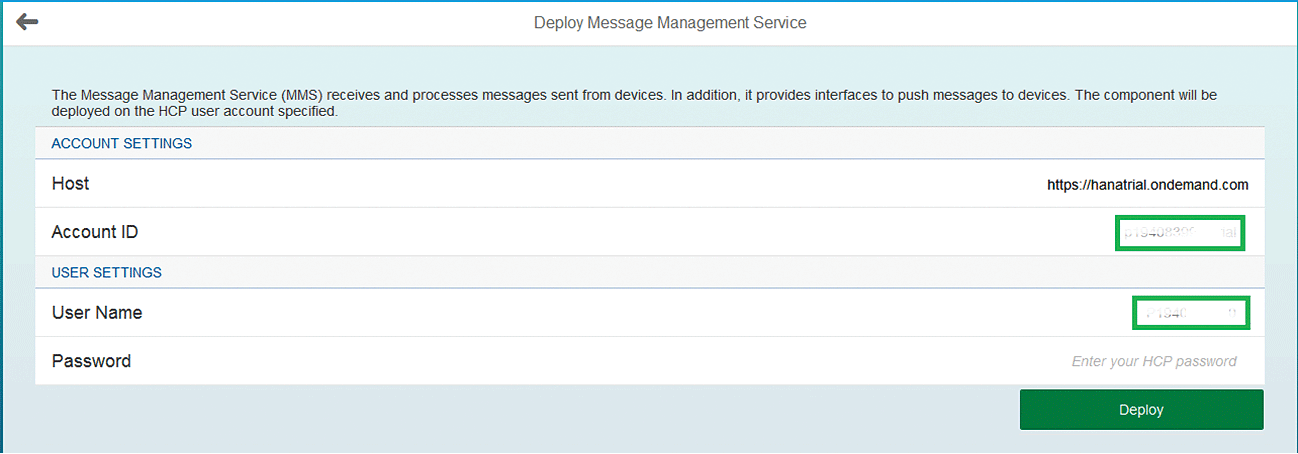Screen dimensions: 1298x454
Task: Click the middle of the Password row
Action: pos(600,361)
